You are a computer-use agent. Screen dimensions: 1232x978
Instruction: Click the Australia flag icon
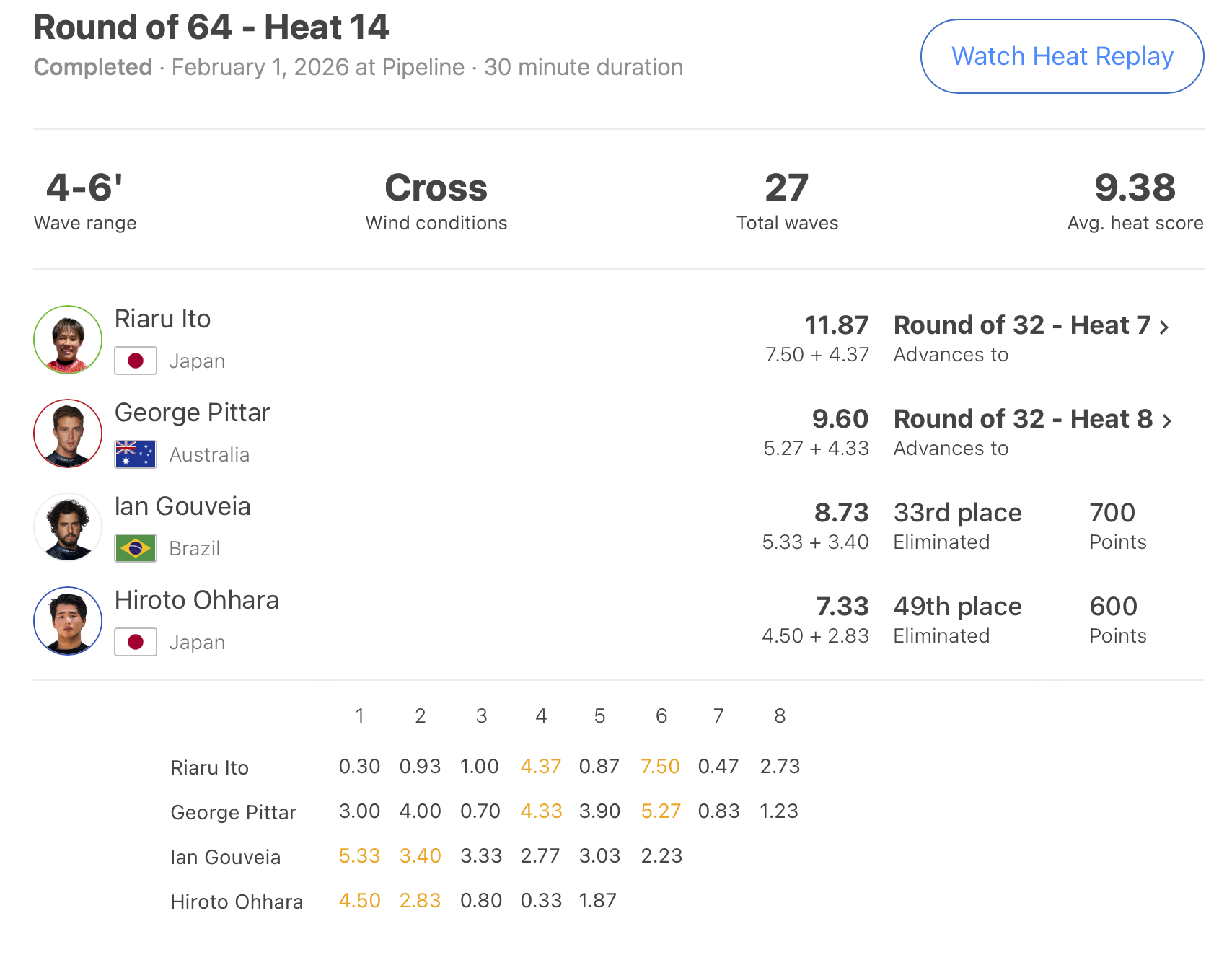136,454
